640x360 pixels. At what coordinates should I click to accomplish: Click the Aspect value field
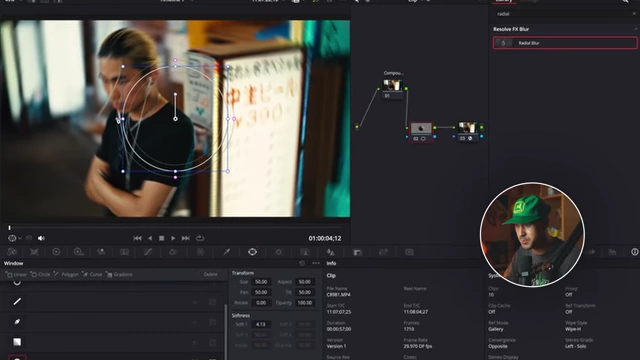pyautogui.click(x=304, y=282)
